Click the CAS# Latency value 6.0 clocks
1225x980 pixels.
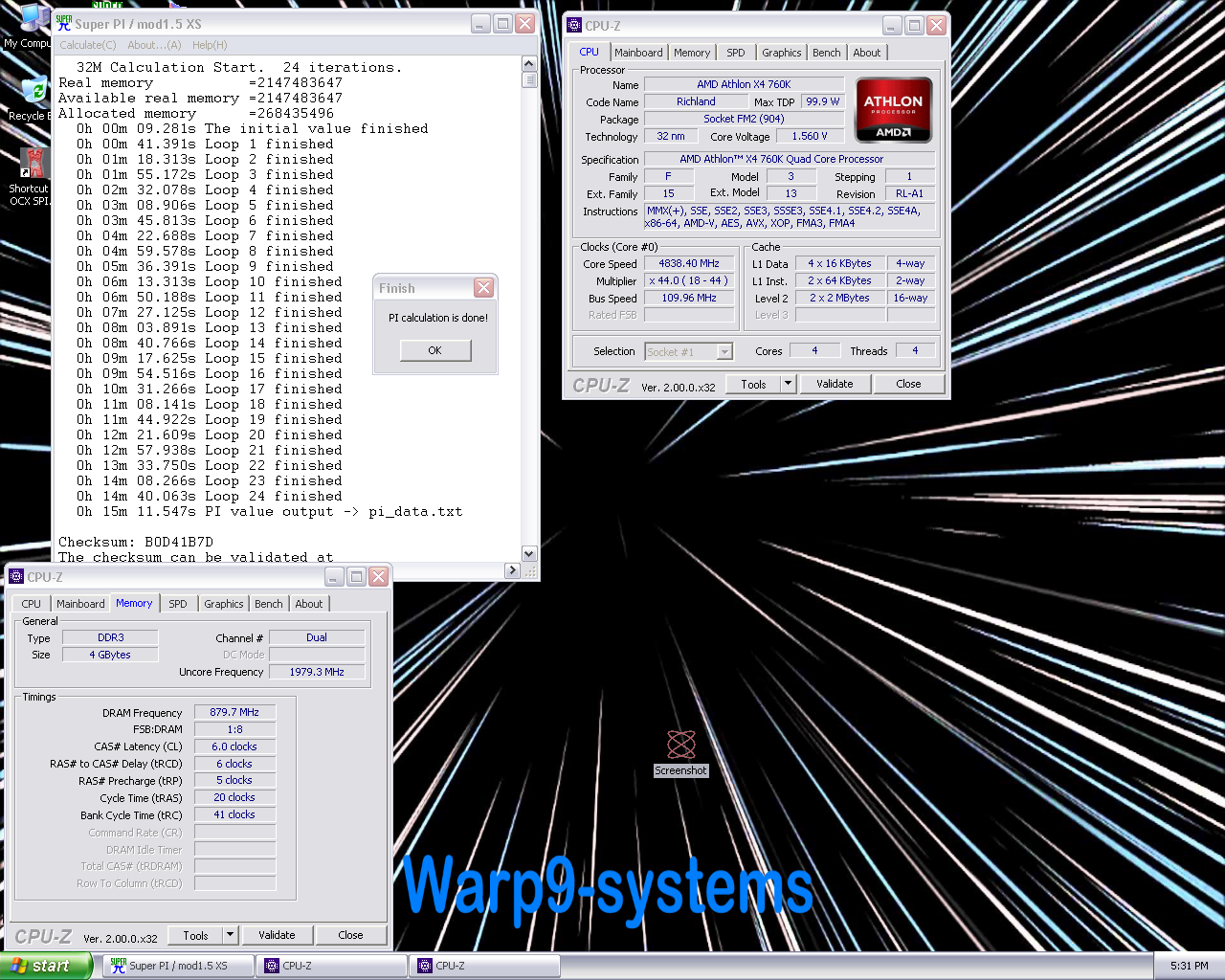[234, 746]
